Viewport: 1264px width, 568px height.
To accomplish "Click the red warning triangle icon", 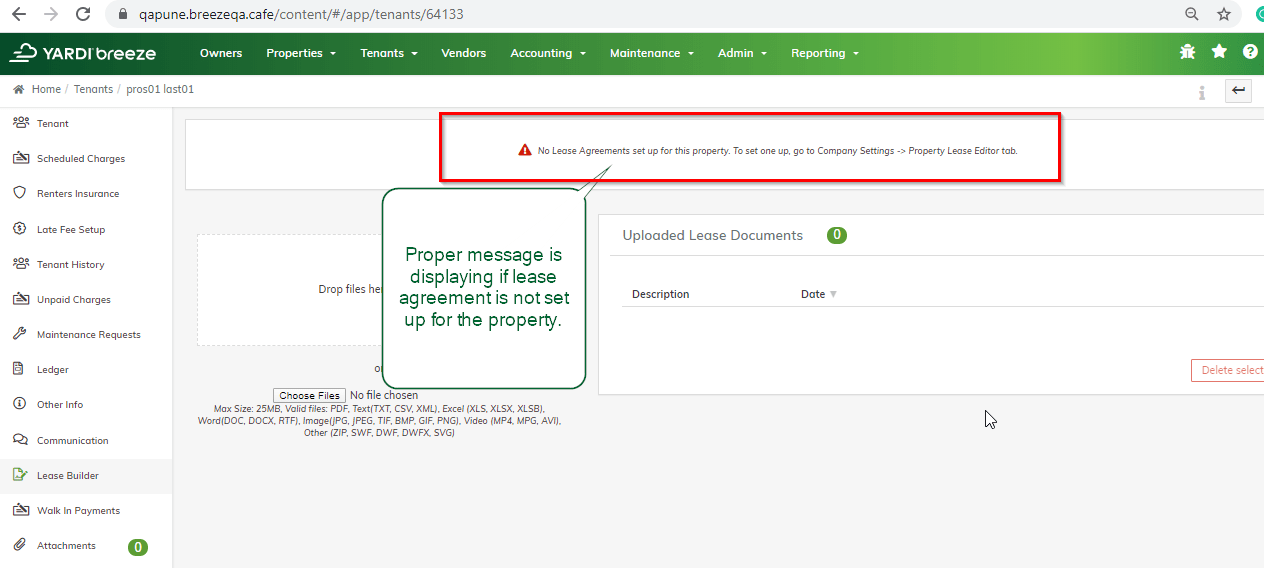I will [x=525, y=150].
